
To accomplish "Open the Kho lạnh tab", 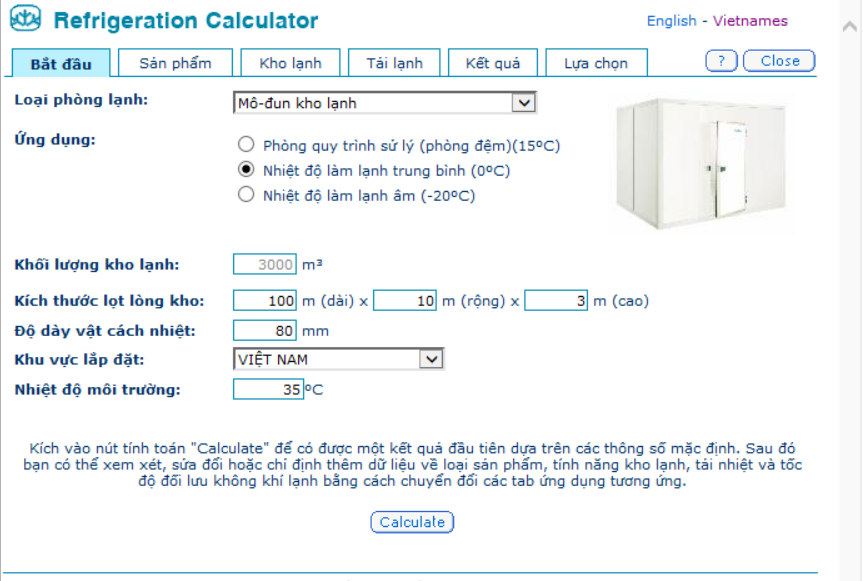I will click(290, 63).
